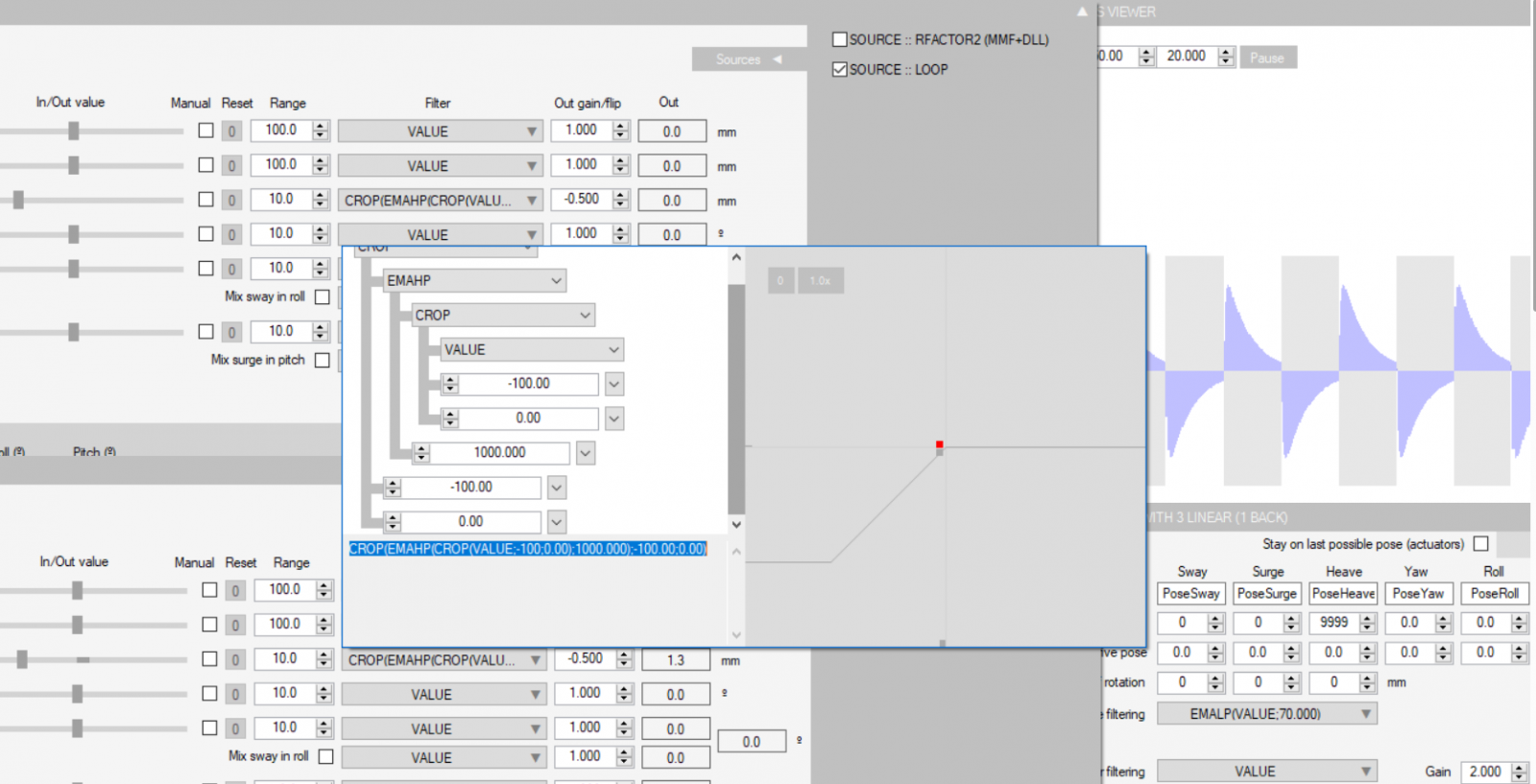Click the 0 reset button in graph panel
The image size is (1536, 784).
(x=780, y=281)
